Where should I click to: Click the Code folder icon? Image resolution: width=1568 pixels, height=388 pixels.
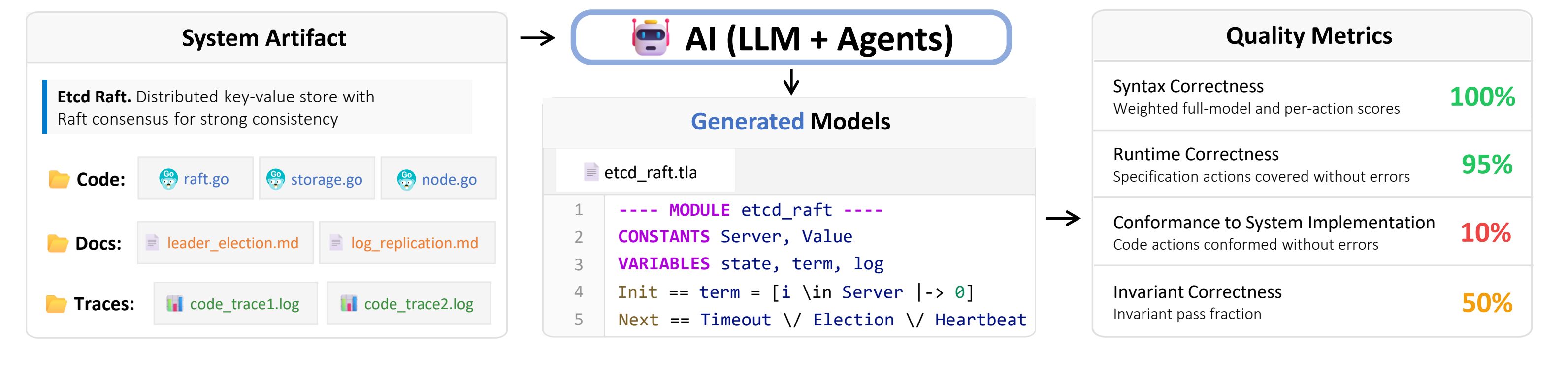point(59,179)
